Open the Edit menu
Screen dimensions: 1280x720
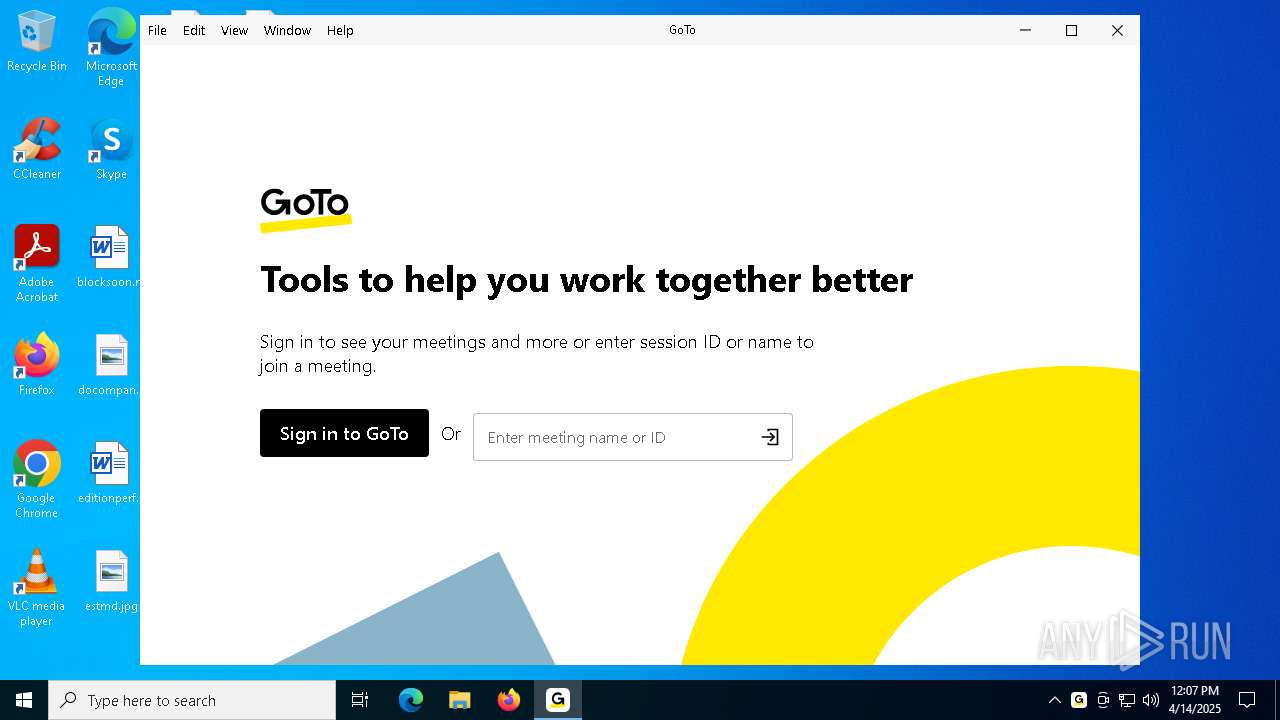click(194, 30)
